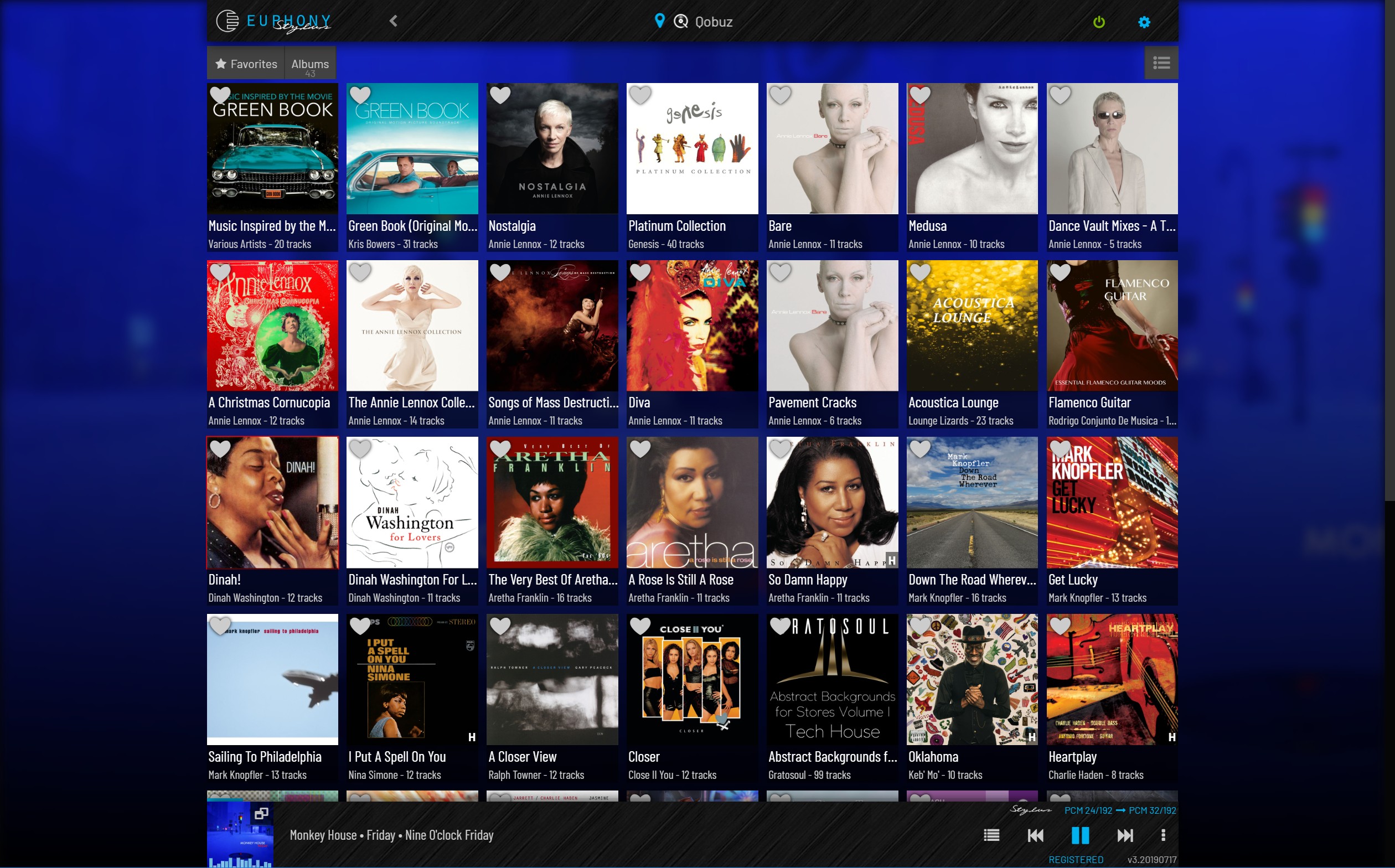Screen dimensions: 1395x868
Task: Switch to list view layout
Action: (1161, 63)
